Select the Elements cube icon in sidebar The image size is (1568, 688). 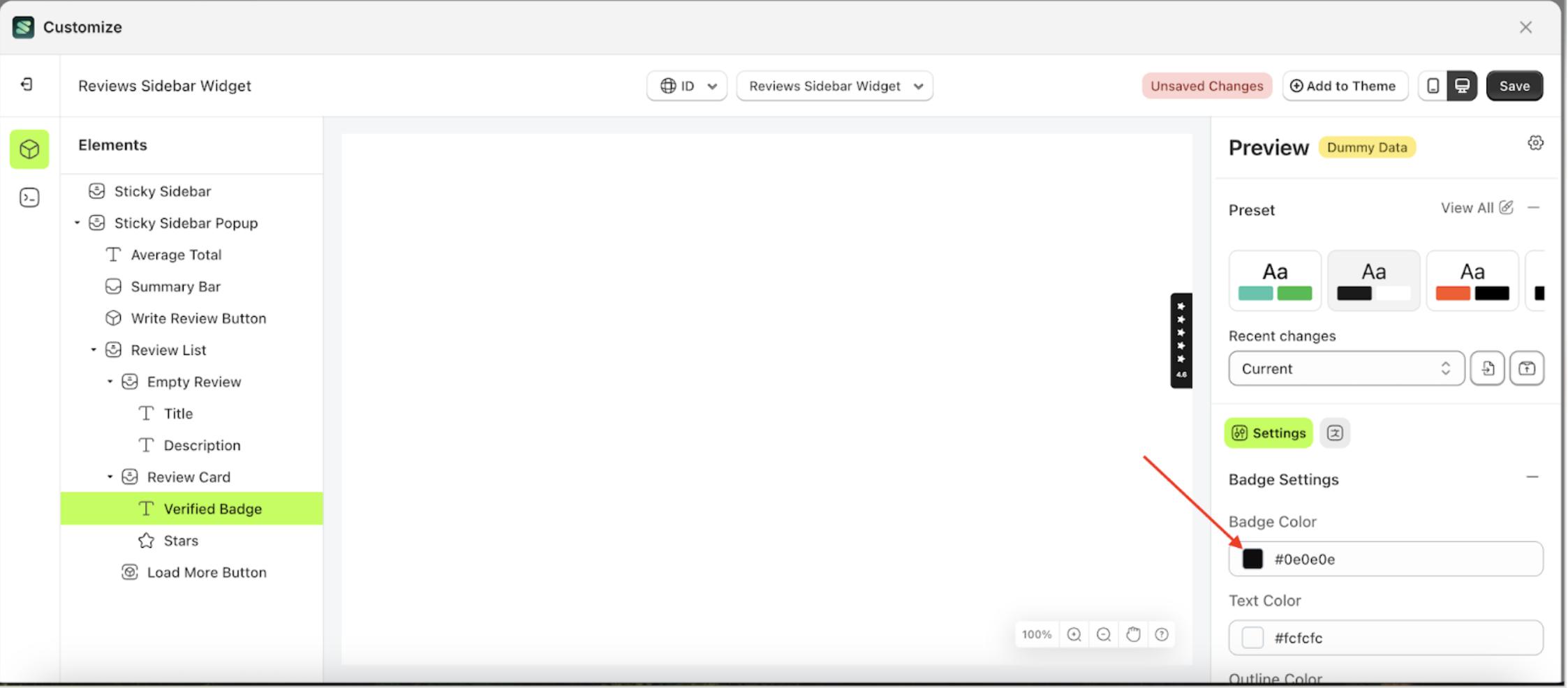[x=29, y=149]
